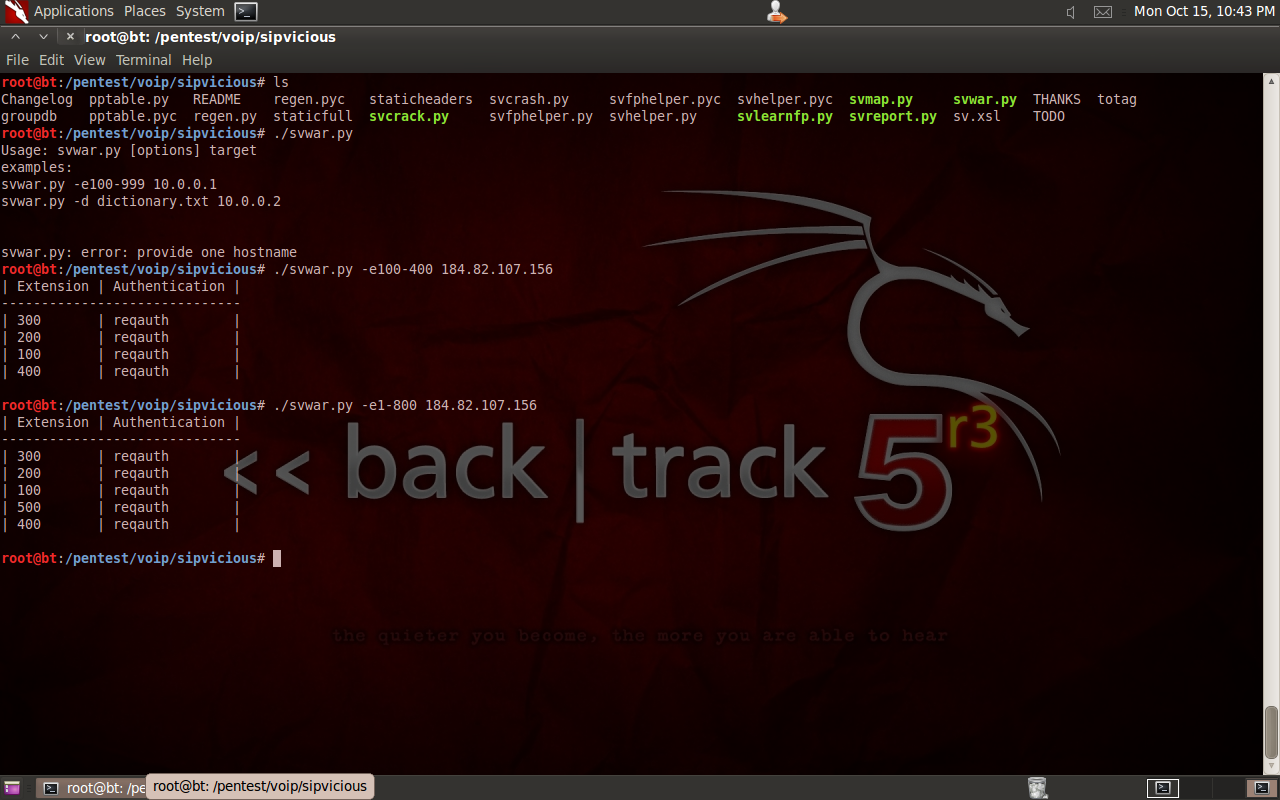The image size is (1280, 800).
Task: Click example 'svwar.py -d dictionary.txt 10.0.0.2'
Action: (x=141, y=201)
